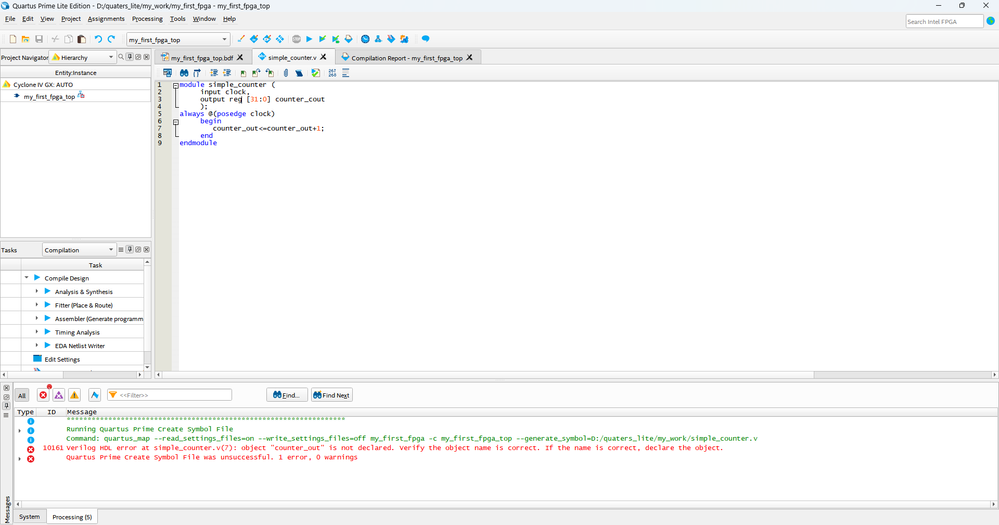Expand the Analysis & Synthesis task
This screenshot has height=525, width=999.
37,291
